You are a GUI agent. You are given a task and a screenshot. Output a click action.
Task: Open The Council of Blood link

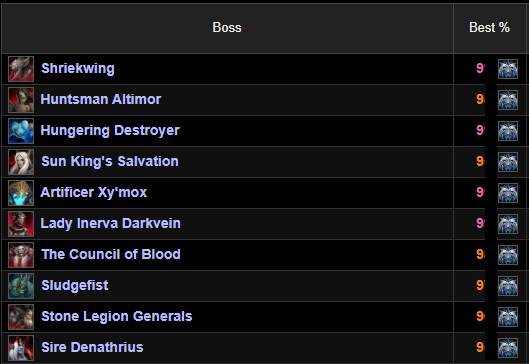pyautogui.click(x=111, y=254)
